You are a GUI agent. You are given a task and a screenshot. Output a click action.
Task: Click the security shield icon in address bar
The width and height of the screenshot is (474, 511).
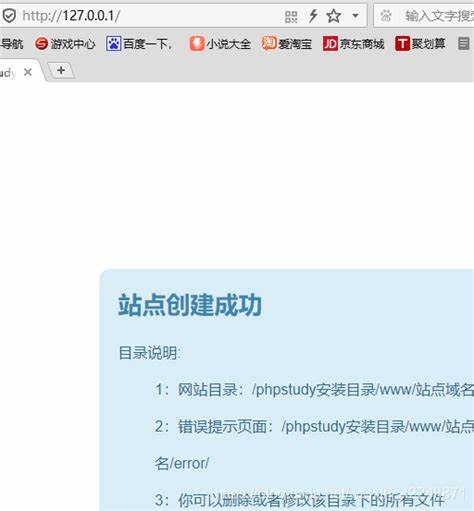click(9, 16)
